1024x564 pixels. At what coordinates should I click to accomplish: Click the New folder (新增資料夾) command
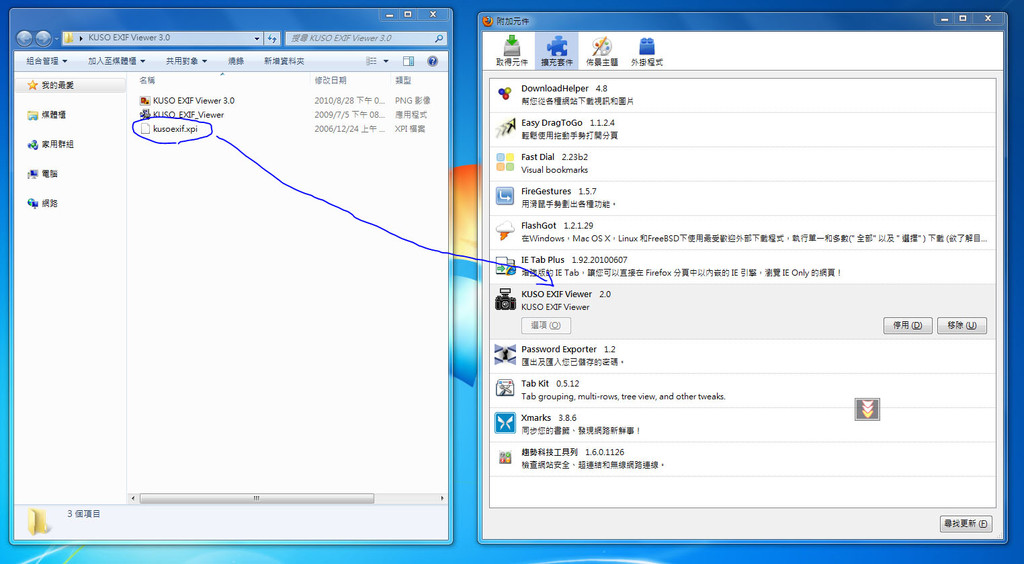[284, 61]
